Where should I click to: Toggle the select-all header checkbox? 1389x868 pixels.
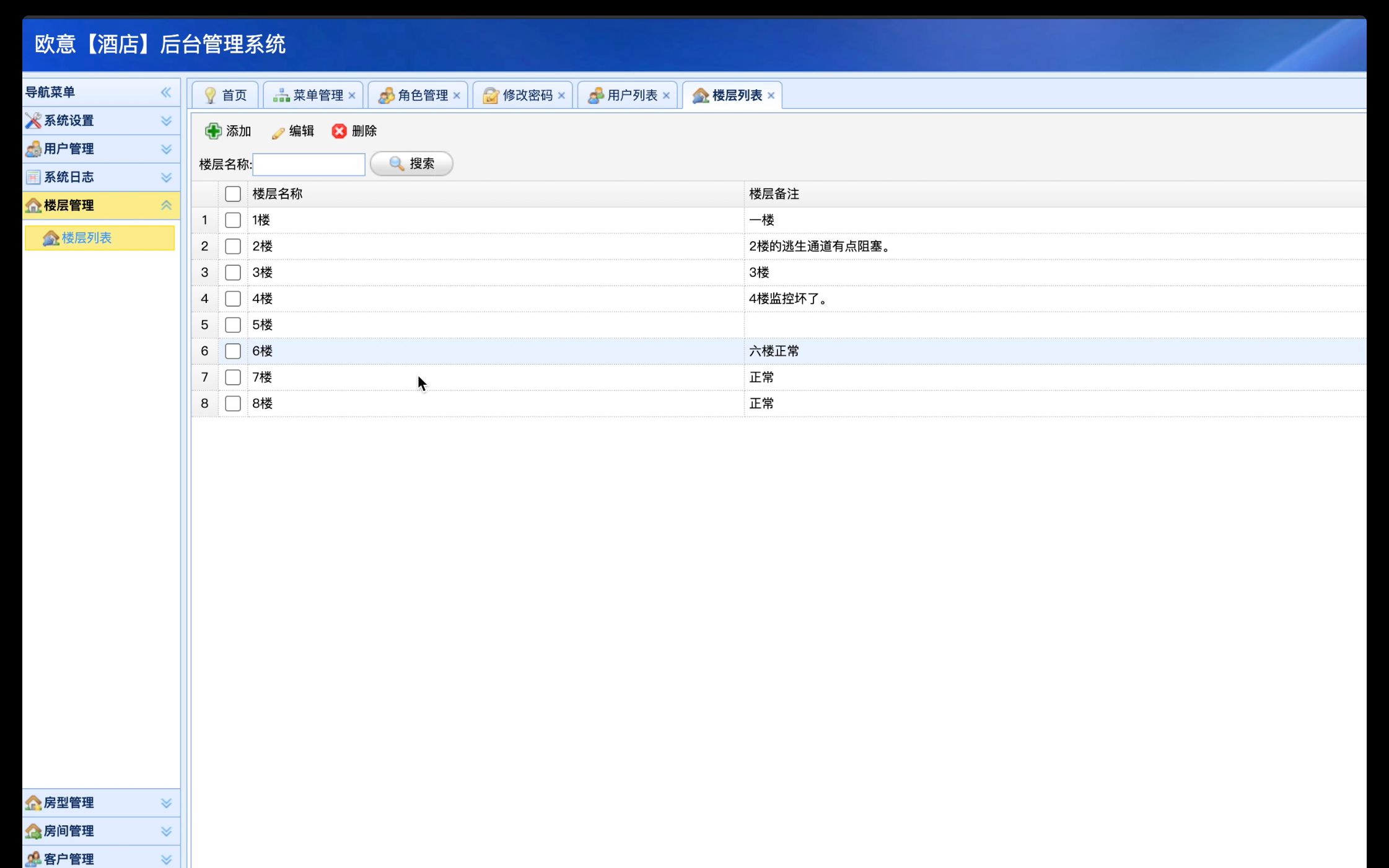(x=233, y=194)
